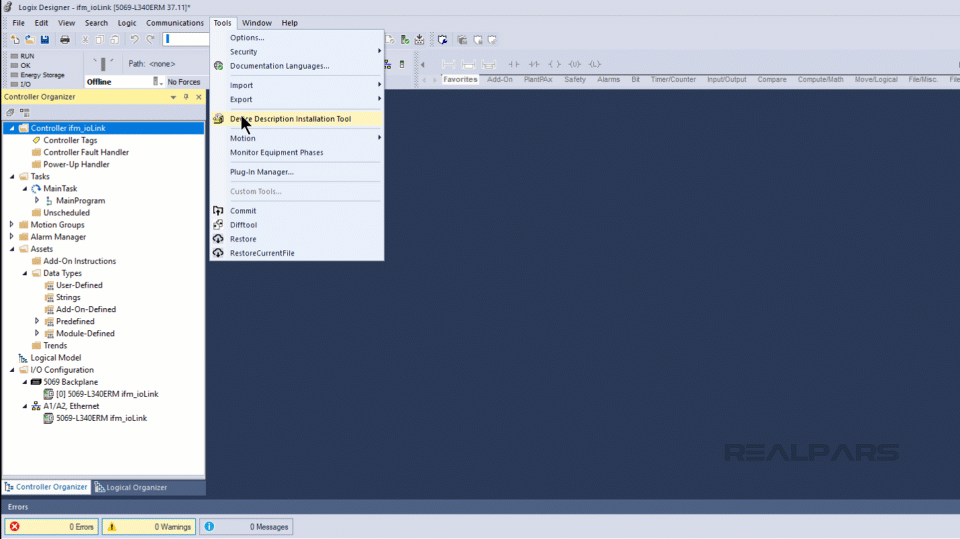
Task: Click the blue Messages info icon
Action: [209, 527]
